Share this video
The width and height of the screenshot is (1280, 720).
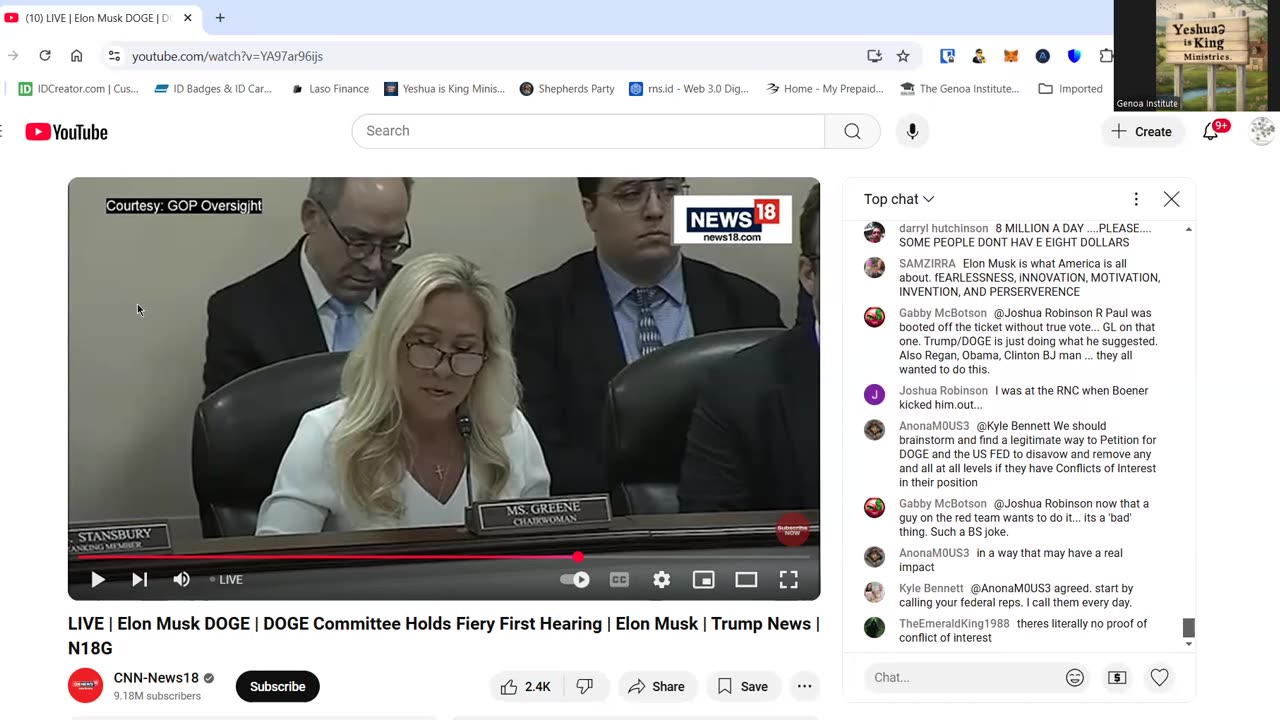coord(656,686)
